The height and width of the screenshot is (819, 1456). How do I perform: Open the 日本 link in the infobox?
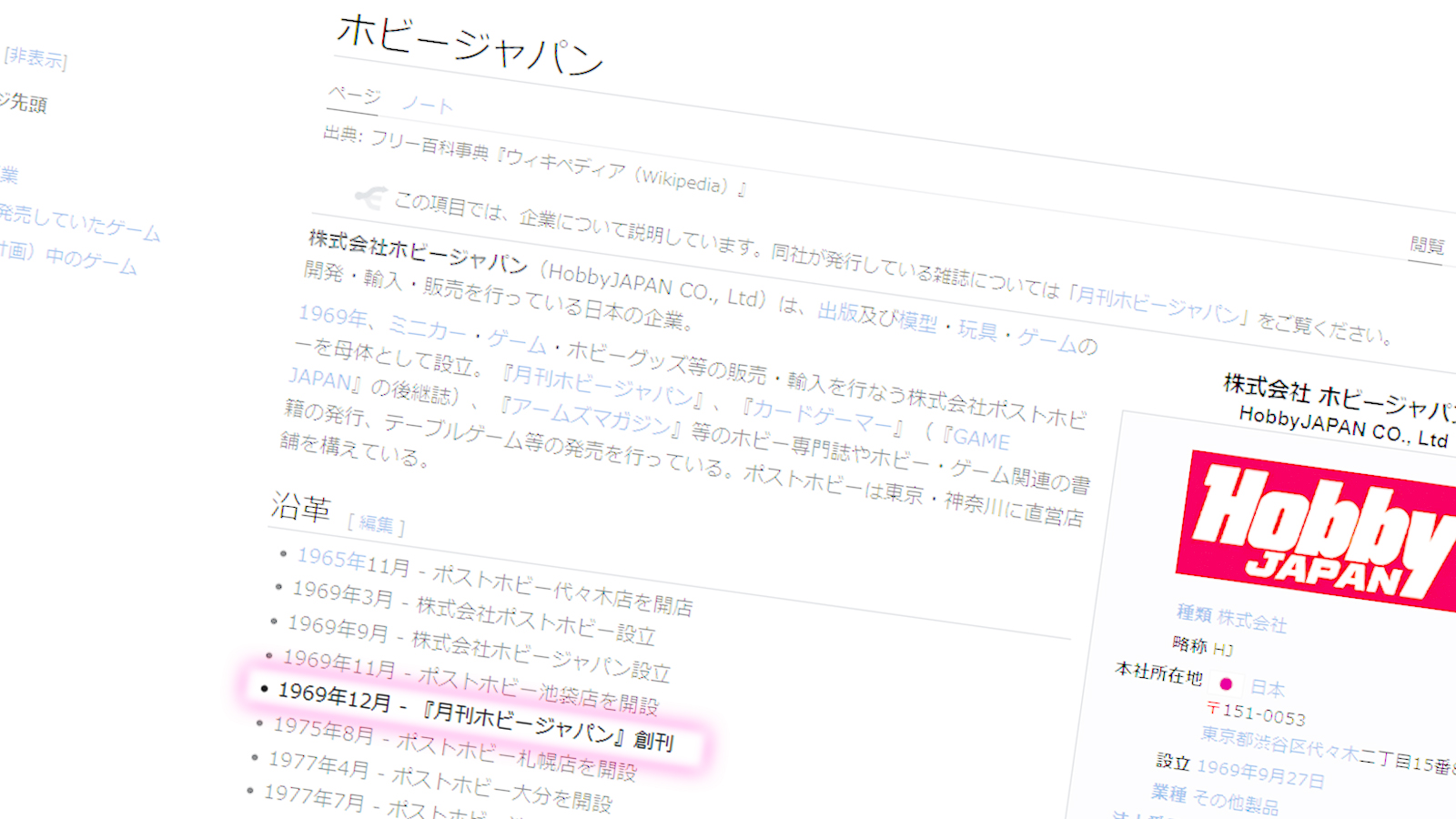1268,688
